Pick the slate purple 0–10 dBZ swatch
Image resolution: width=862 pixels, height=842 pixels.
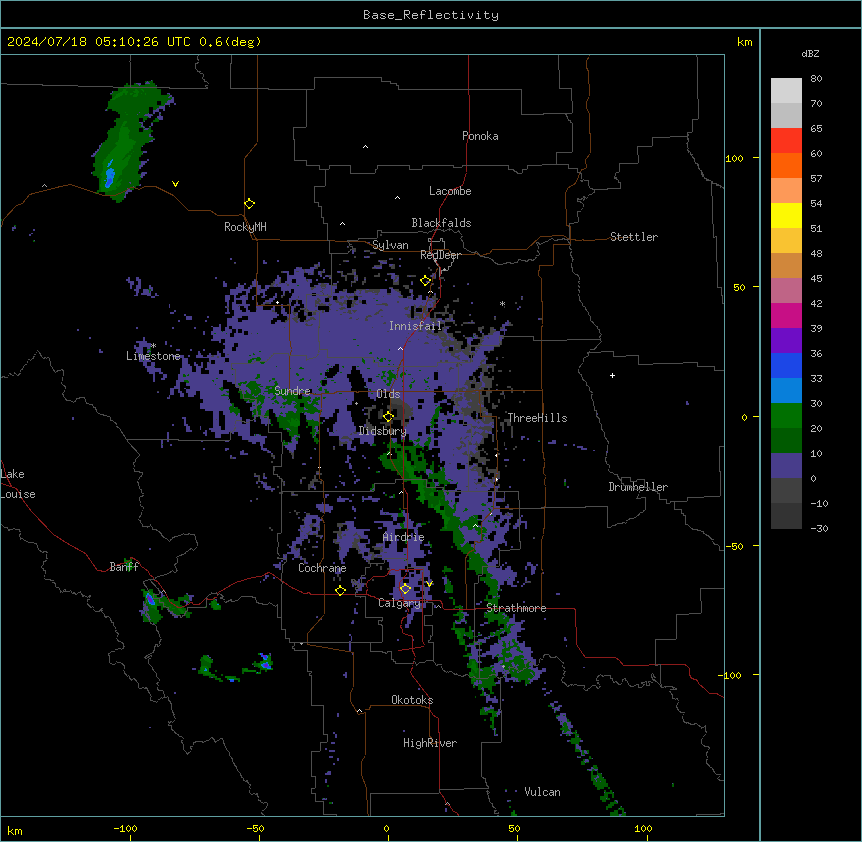click(x=786, y=466)
